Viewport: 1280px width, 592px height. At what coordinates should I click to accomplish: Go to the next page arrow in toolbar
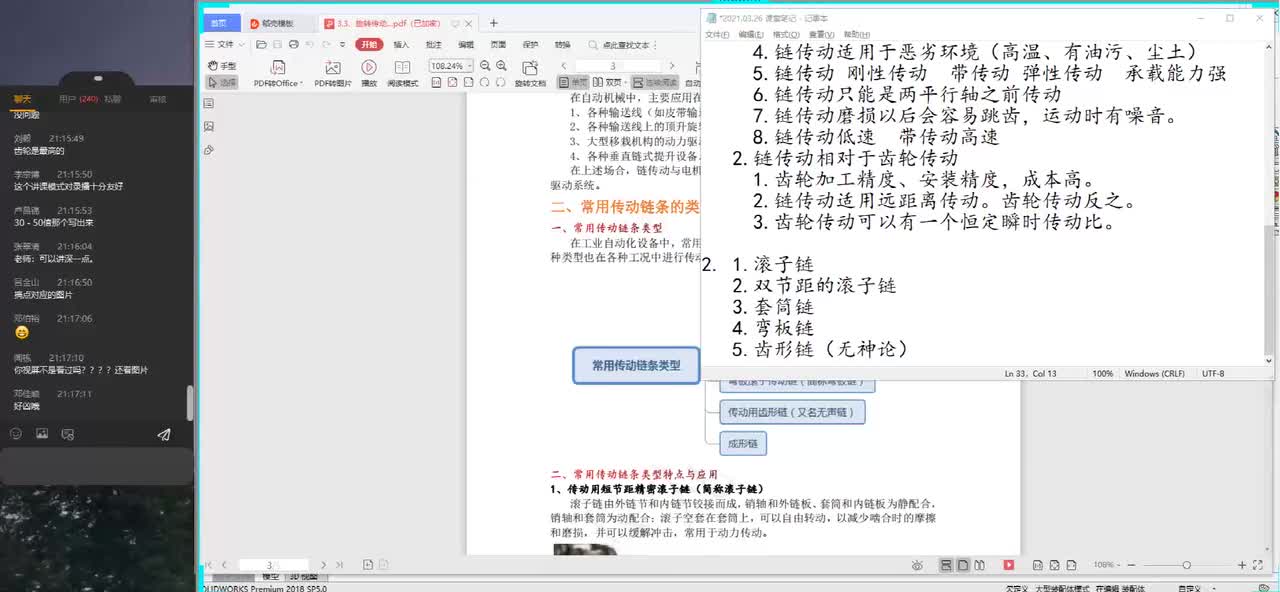(672, 65)
